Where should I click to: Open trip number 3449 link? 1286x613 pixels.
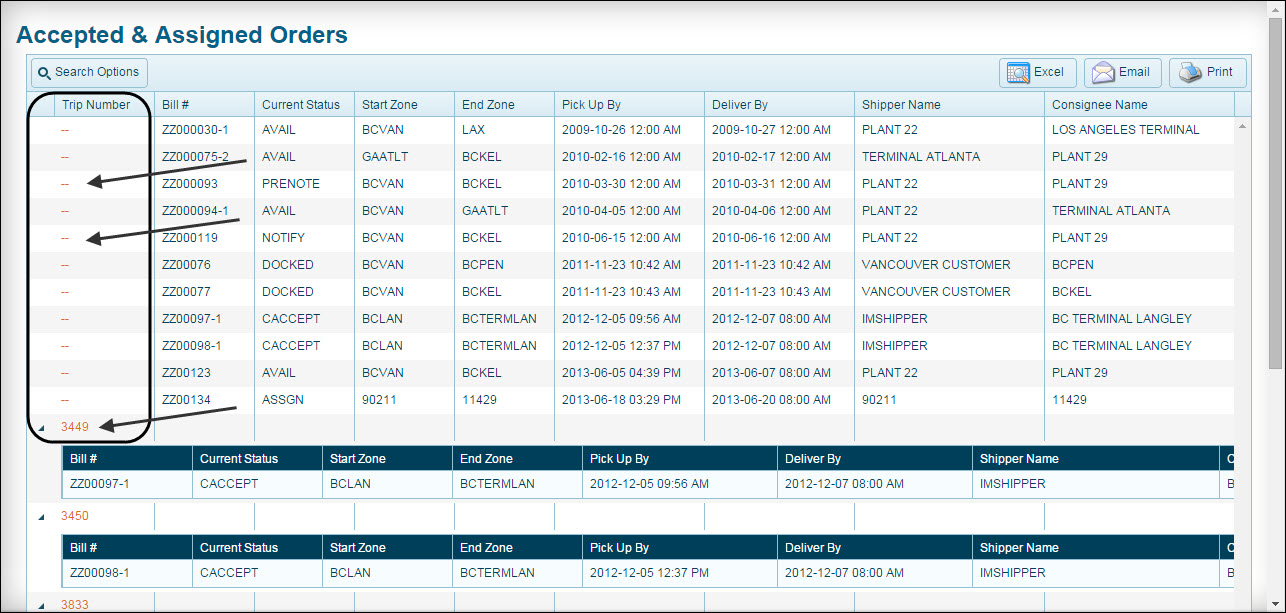tap(75, 427)
